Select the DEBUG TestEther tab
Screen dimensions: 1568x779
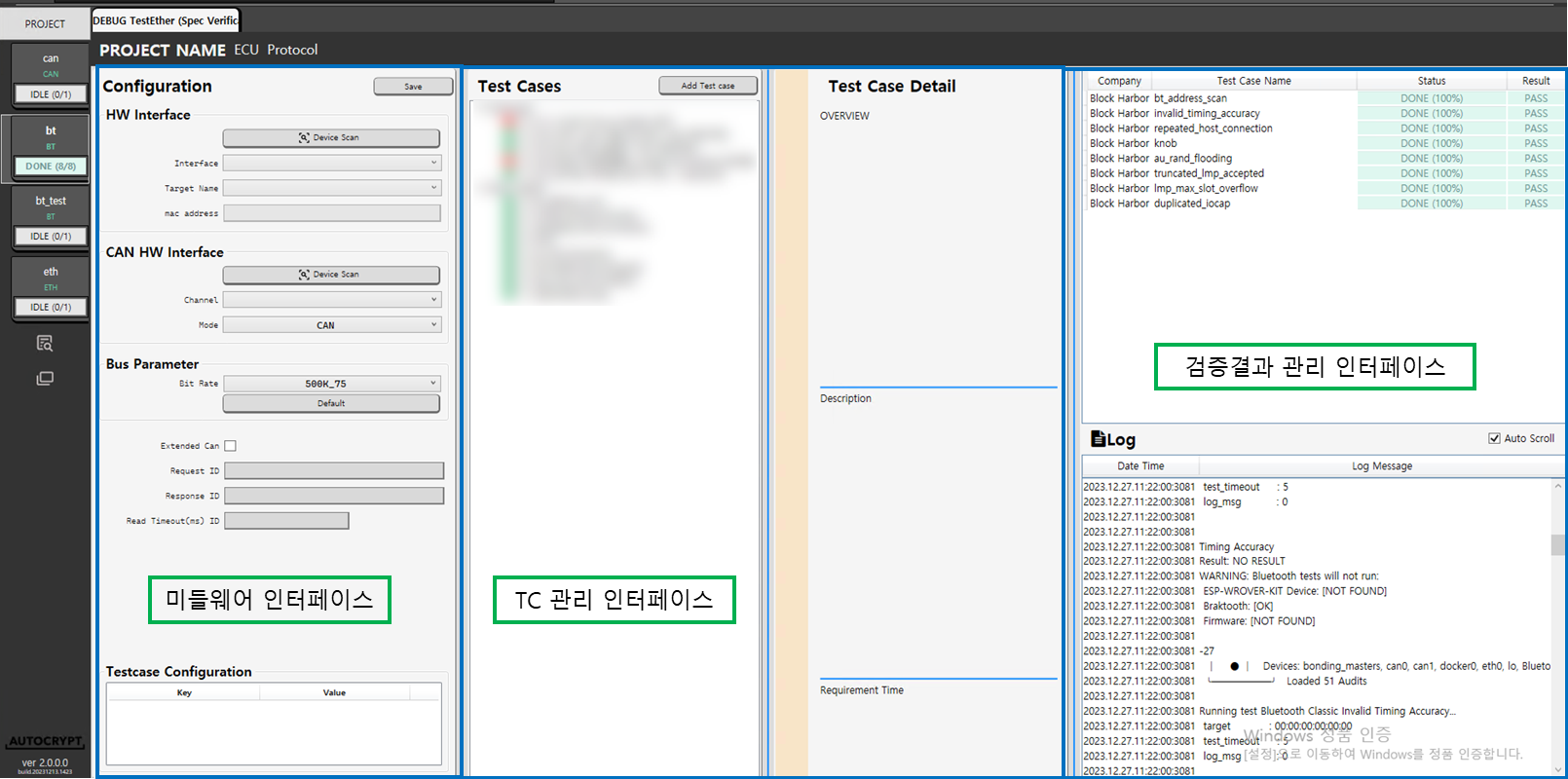pos(166,20)
